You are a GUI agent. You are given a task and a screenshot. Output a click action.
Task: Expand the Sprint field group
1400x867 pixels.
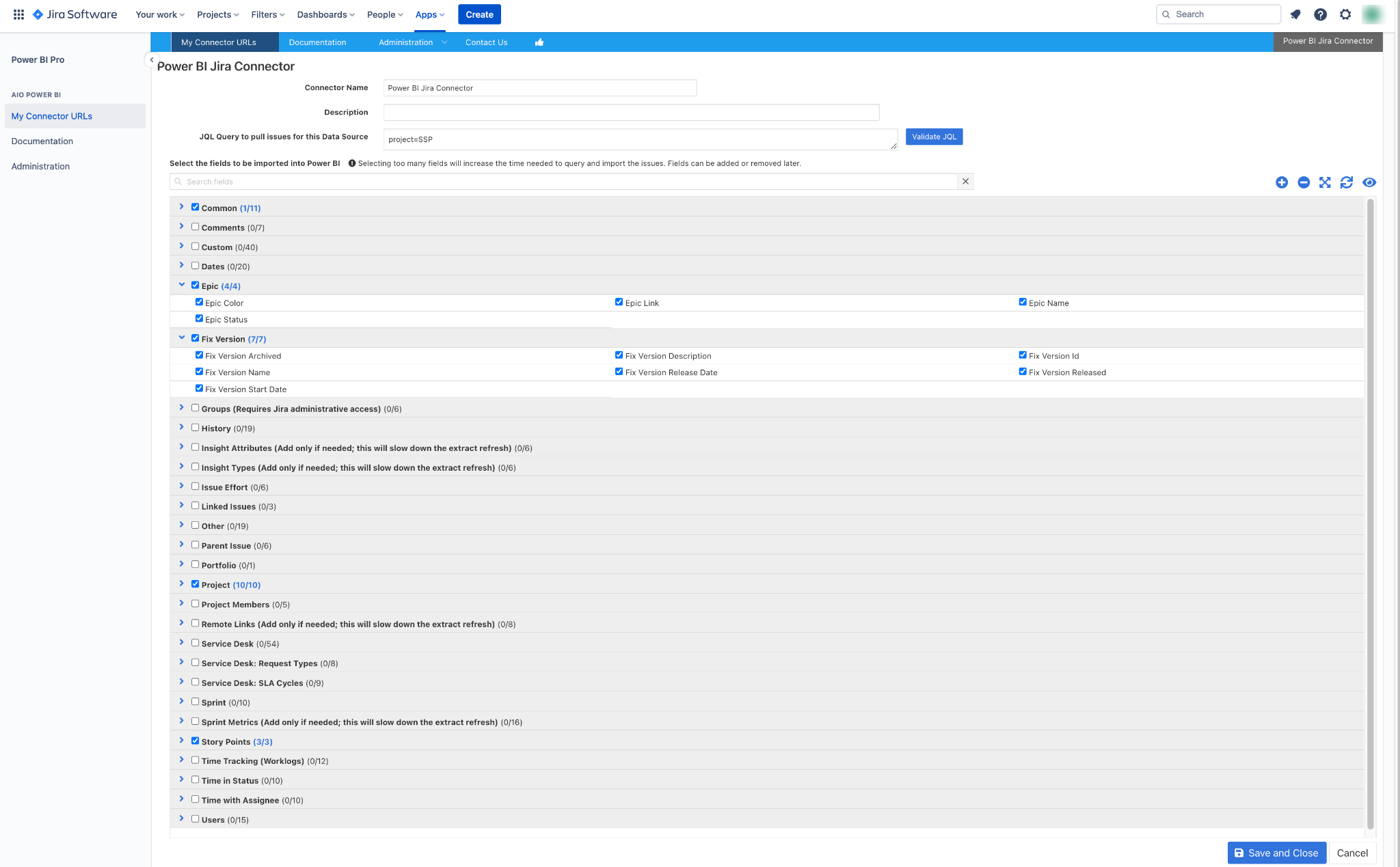click(181, 702)
